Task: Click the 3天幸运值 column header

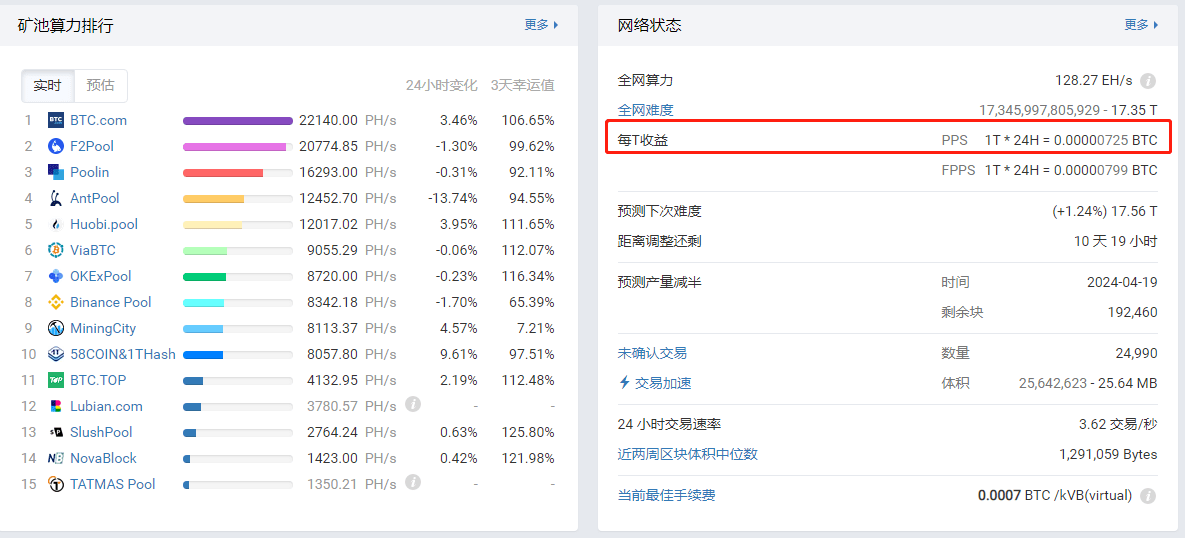Action: point(522,85)
